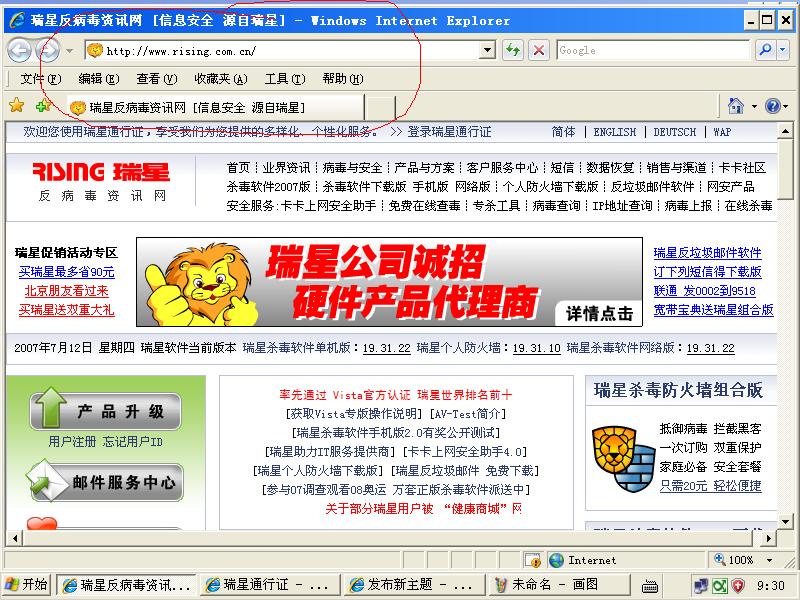Switch to 未命名 - 画图 taskbar window
800x600 pixels.
point(559,585)
